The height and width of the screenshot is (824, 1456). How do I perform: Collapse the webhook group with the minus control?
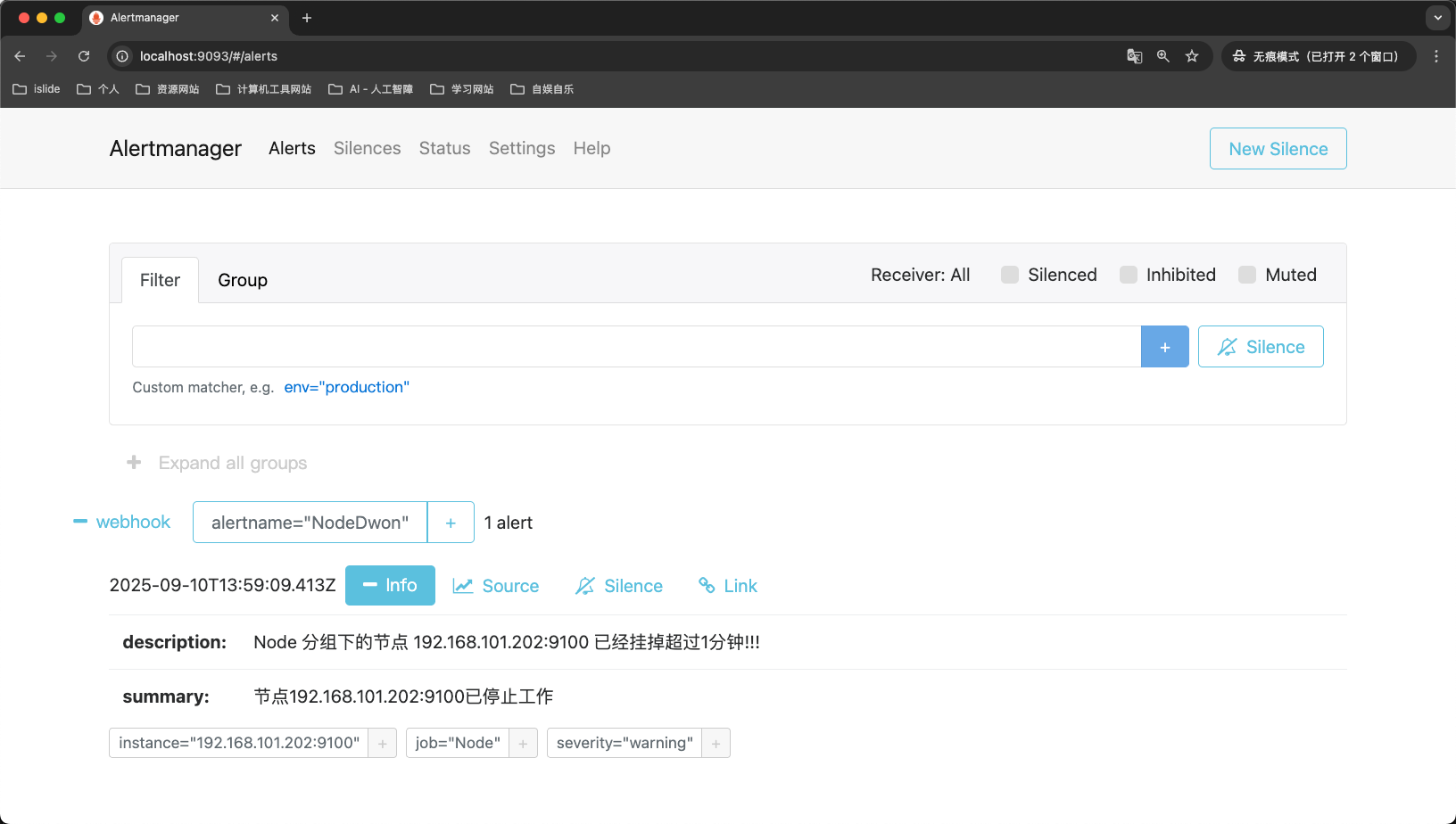click(79, 522)
